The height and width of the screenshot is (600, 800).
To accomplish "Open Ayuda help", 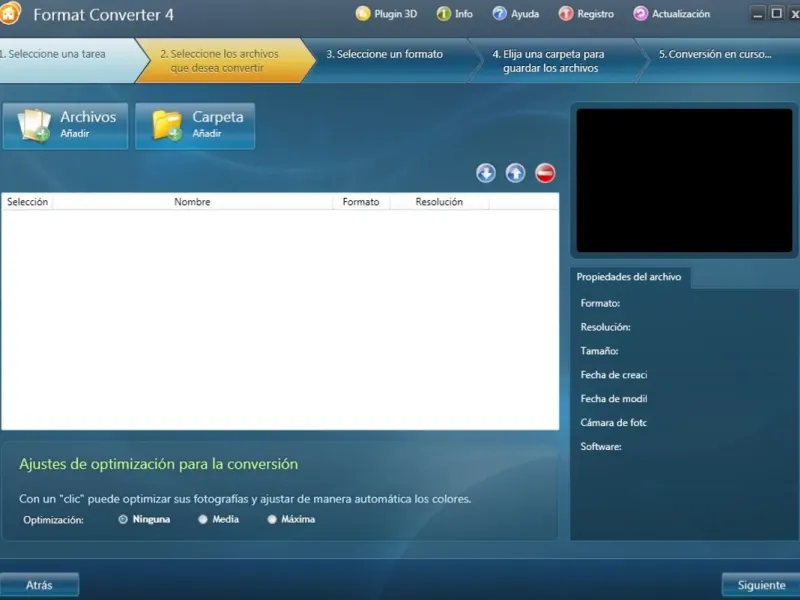I will [x=515, y=14].
